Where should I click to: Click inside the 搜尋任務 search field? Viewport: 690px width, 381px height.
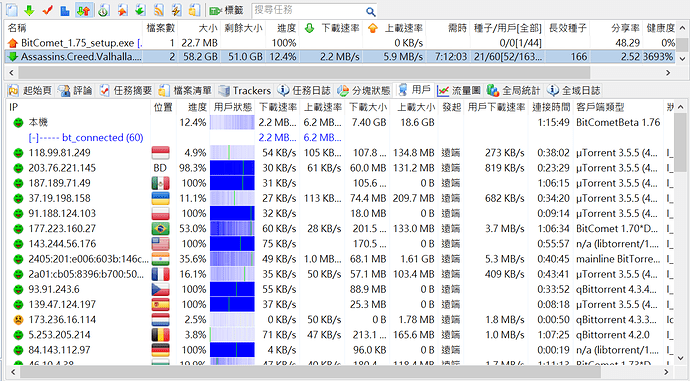[308, 10]
